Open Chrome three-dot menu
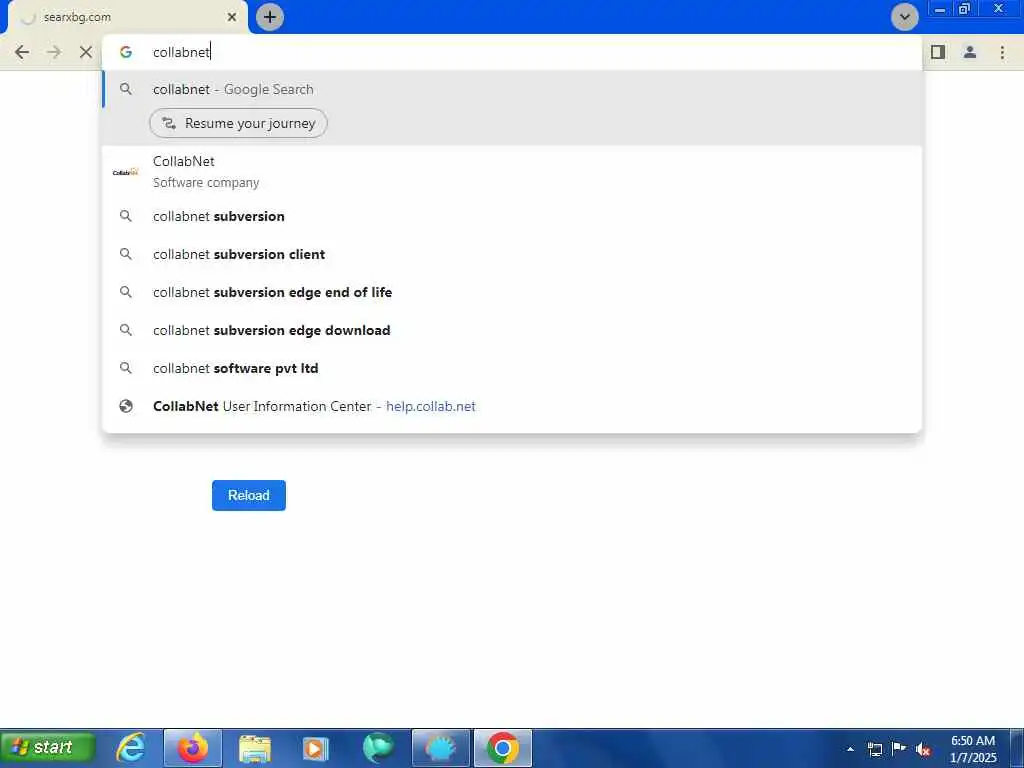The image size is (1024, 768). (x=1002, y=52)
